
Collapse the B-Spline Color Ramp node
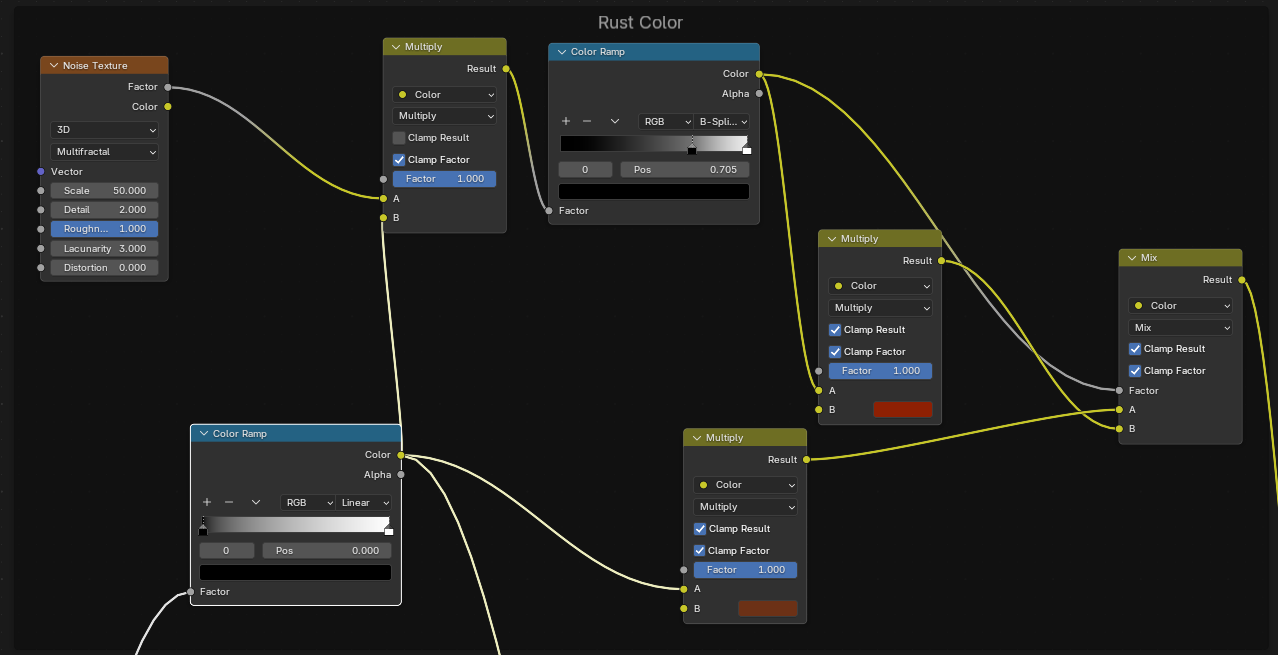[x=562, y=52]
